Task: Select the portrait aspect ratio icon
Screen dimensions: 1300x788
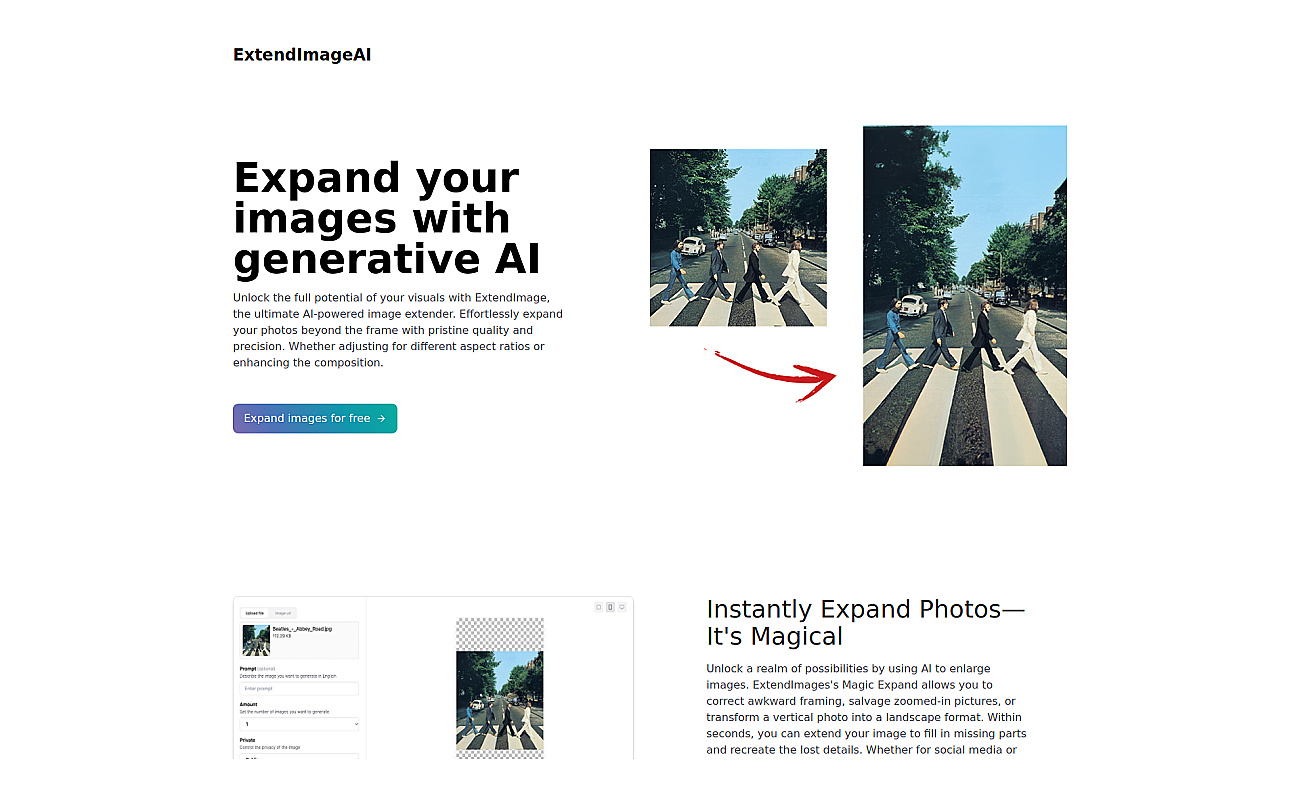Action: 610,607
